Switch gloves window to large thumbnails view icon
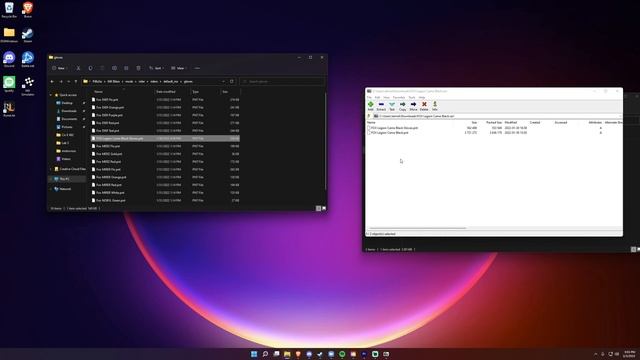Viewport: 640px width, 360px height. point(324,208)
